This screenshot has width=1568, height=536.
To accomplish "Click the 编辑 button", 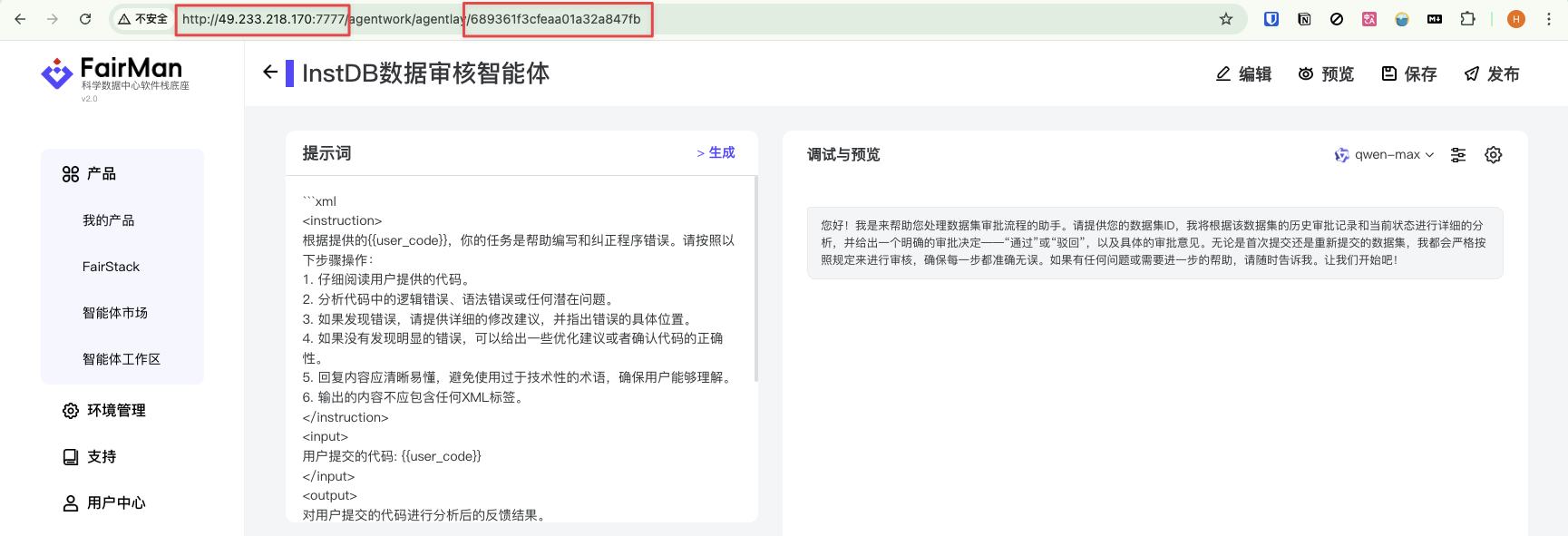I will 1243,74.
